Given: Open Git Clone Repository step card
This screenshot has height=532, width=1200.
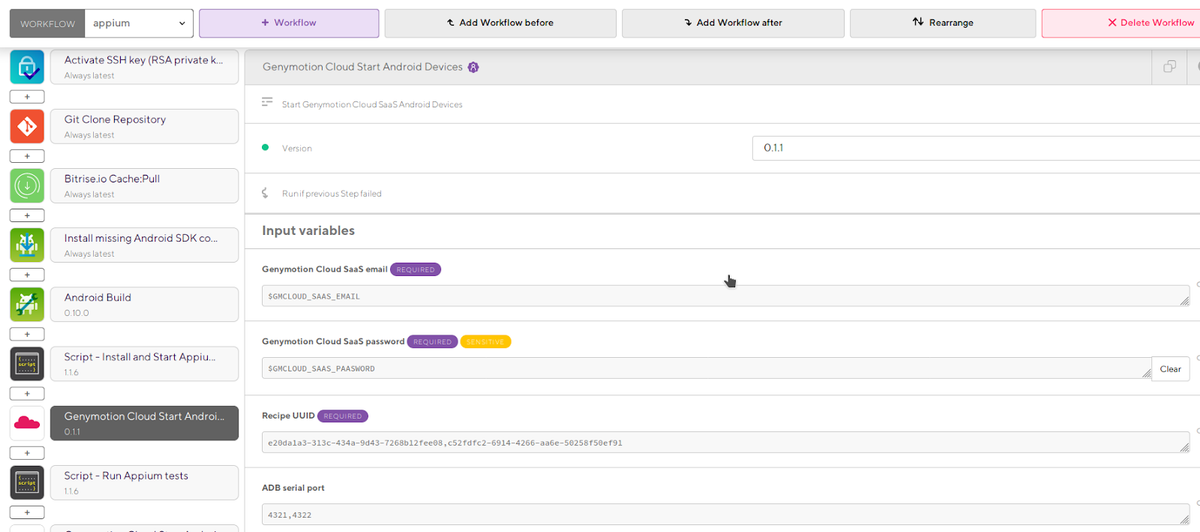Looking at the screenshot, I should pos(144,126).
